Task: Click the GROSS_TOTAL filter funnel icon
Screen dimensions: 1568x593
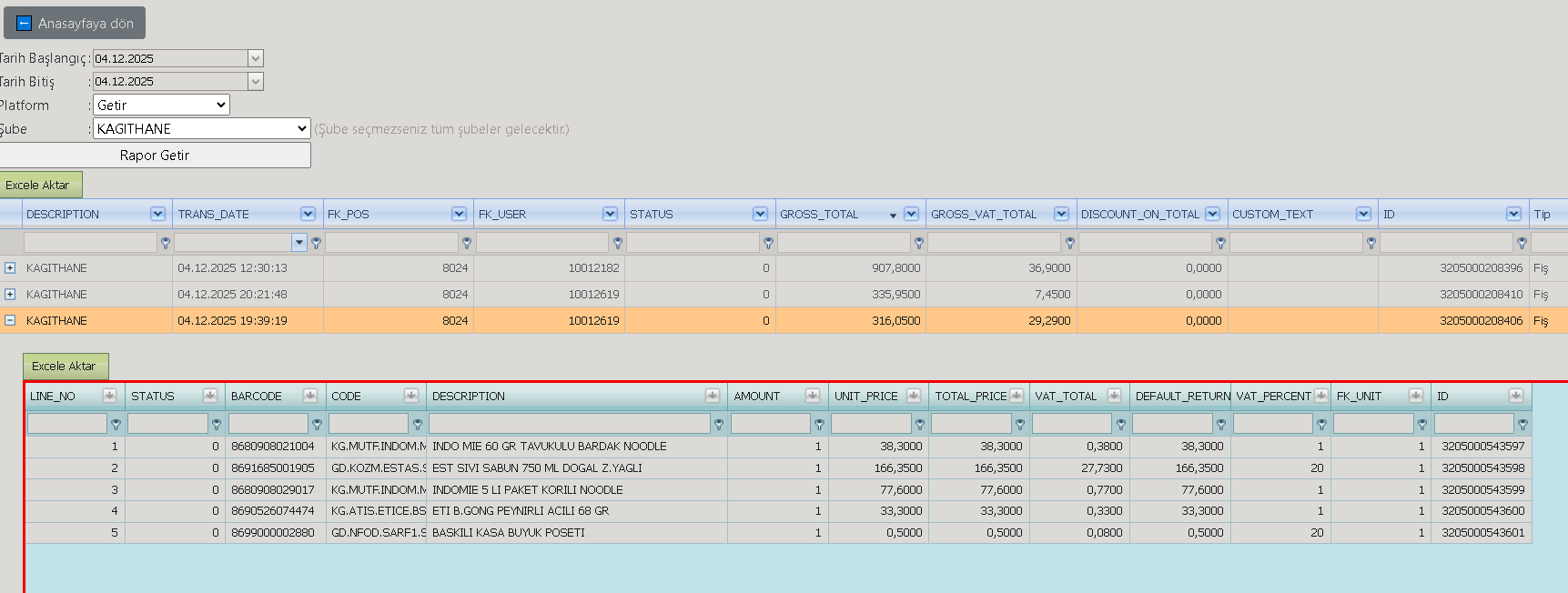Action: tap(919, 243)
